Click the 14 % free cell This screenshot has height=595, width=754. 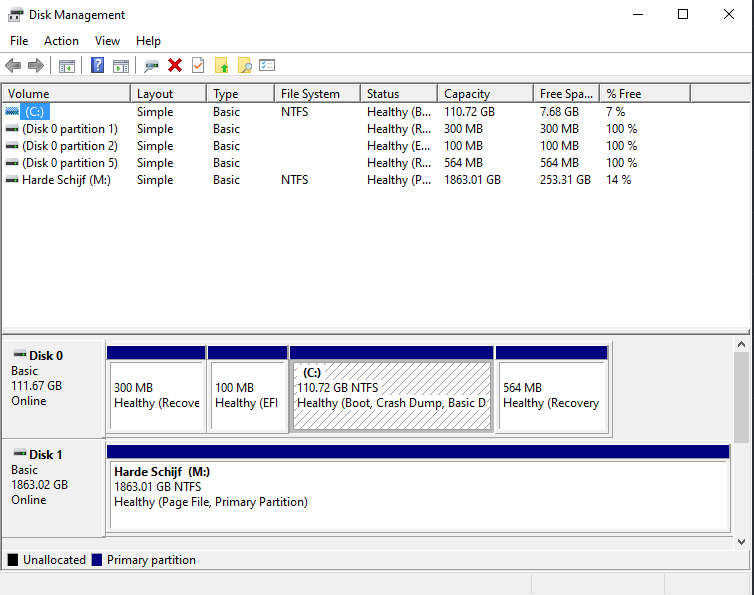click(x=618, y=180)
